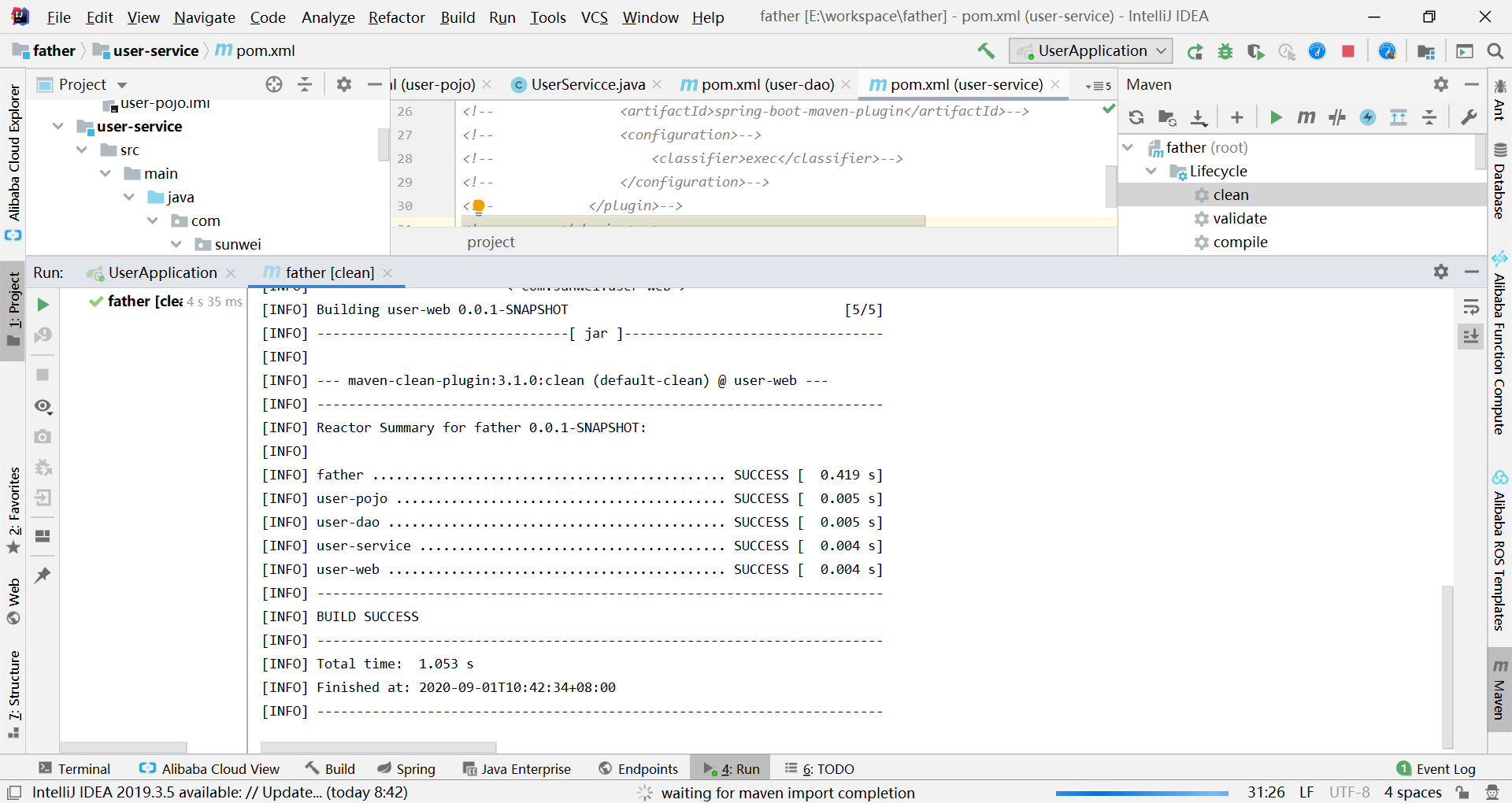Collapse the main folder node
1512x803 pixels.
[x=105, y=173]
